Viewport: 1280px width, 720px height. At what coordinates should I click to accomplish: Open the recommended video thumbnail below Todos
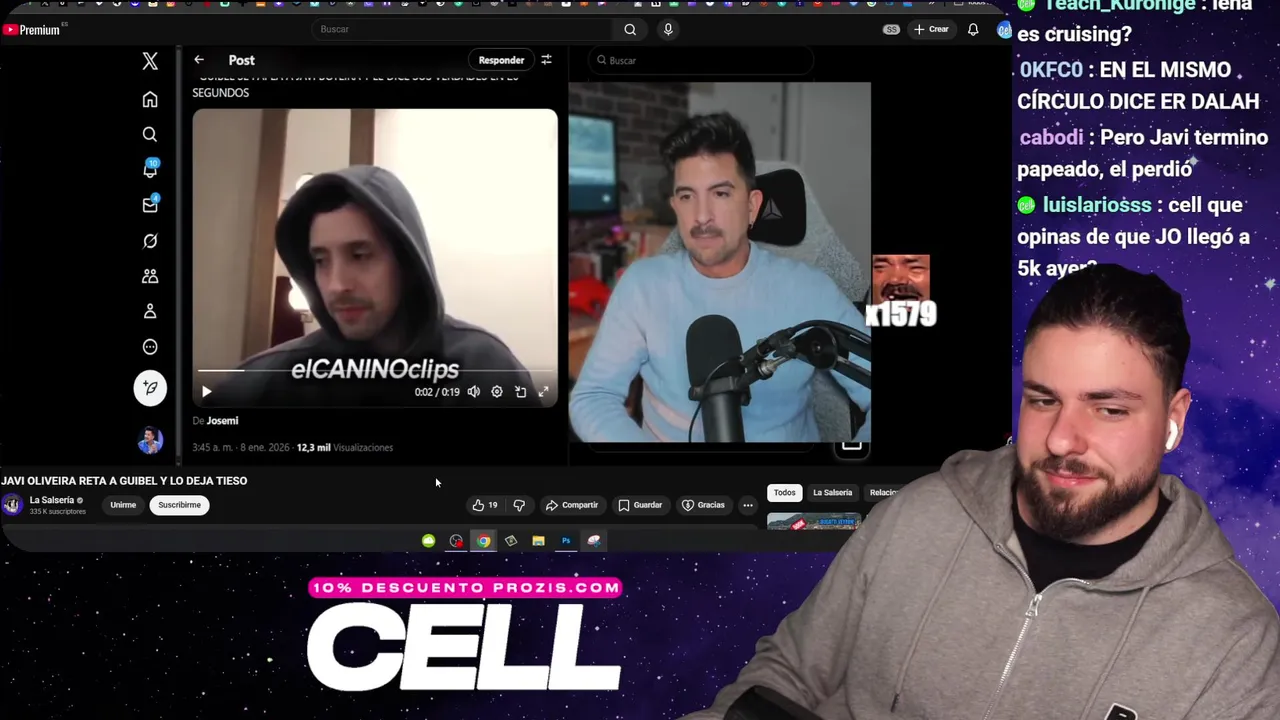[x=813, y=521]
